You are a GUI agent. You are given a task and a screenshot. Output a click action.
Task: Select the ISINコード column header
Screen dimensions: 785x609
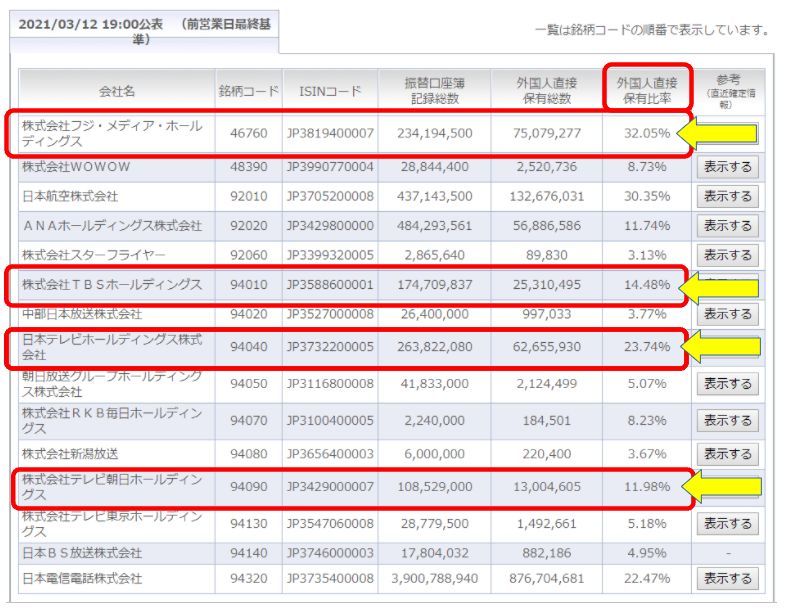[x=330, y=91]
